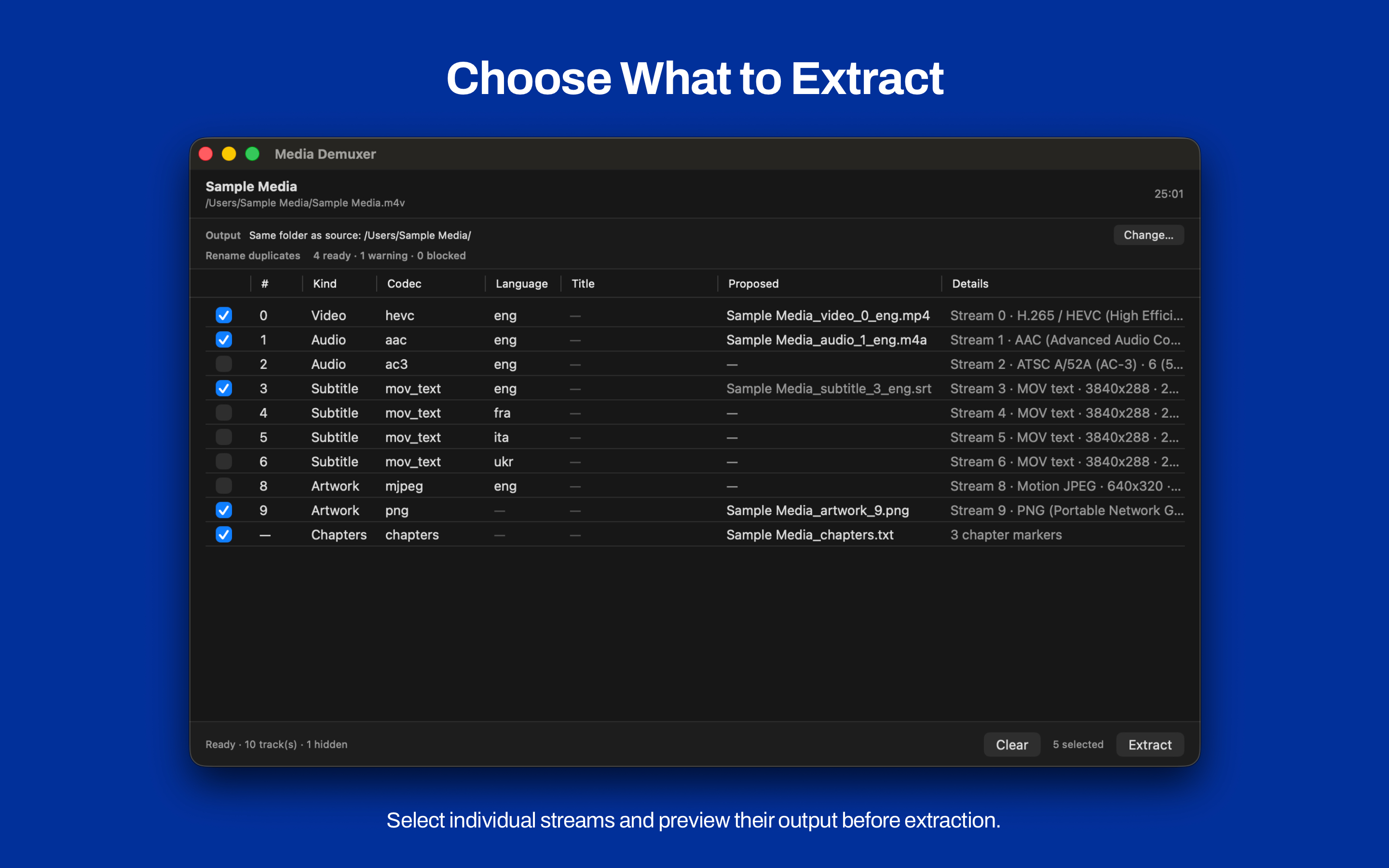The image size is (1389, 868).
Task: Click the Change... output folder button
Action: tap(1148, 235)
